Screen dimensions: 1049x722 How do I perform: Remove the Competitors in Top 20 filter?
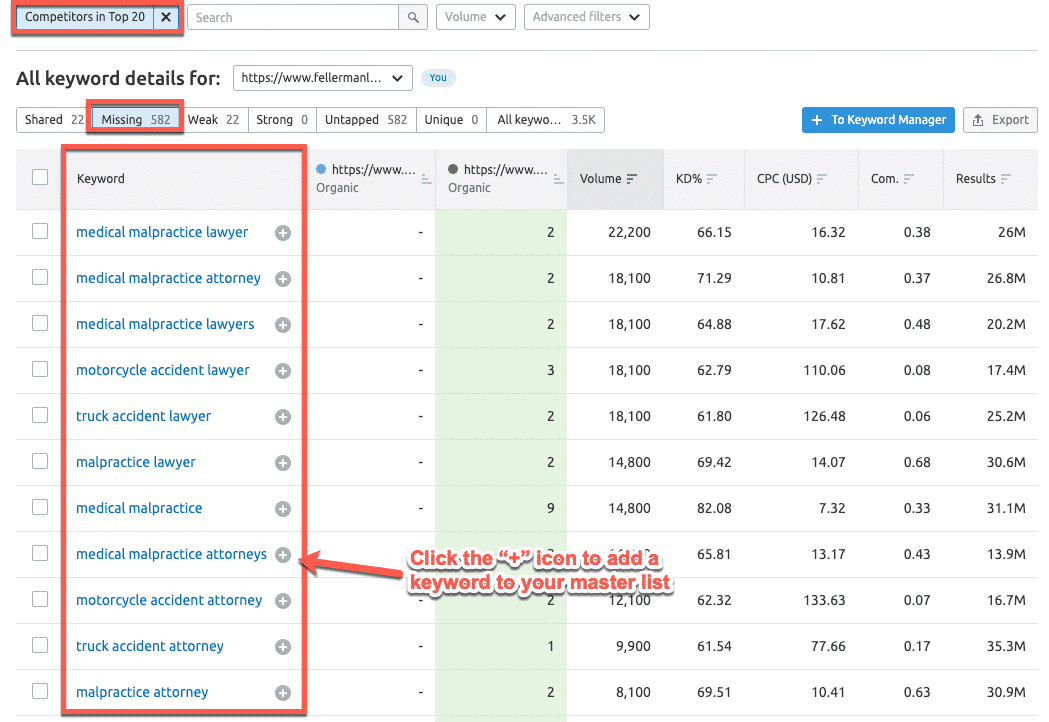point(166,18)
